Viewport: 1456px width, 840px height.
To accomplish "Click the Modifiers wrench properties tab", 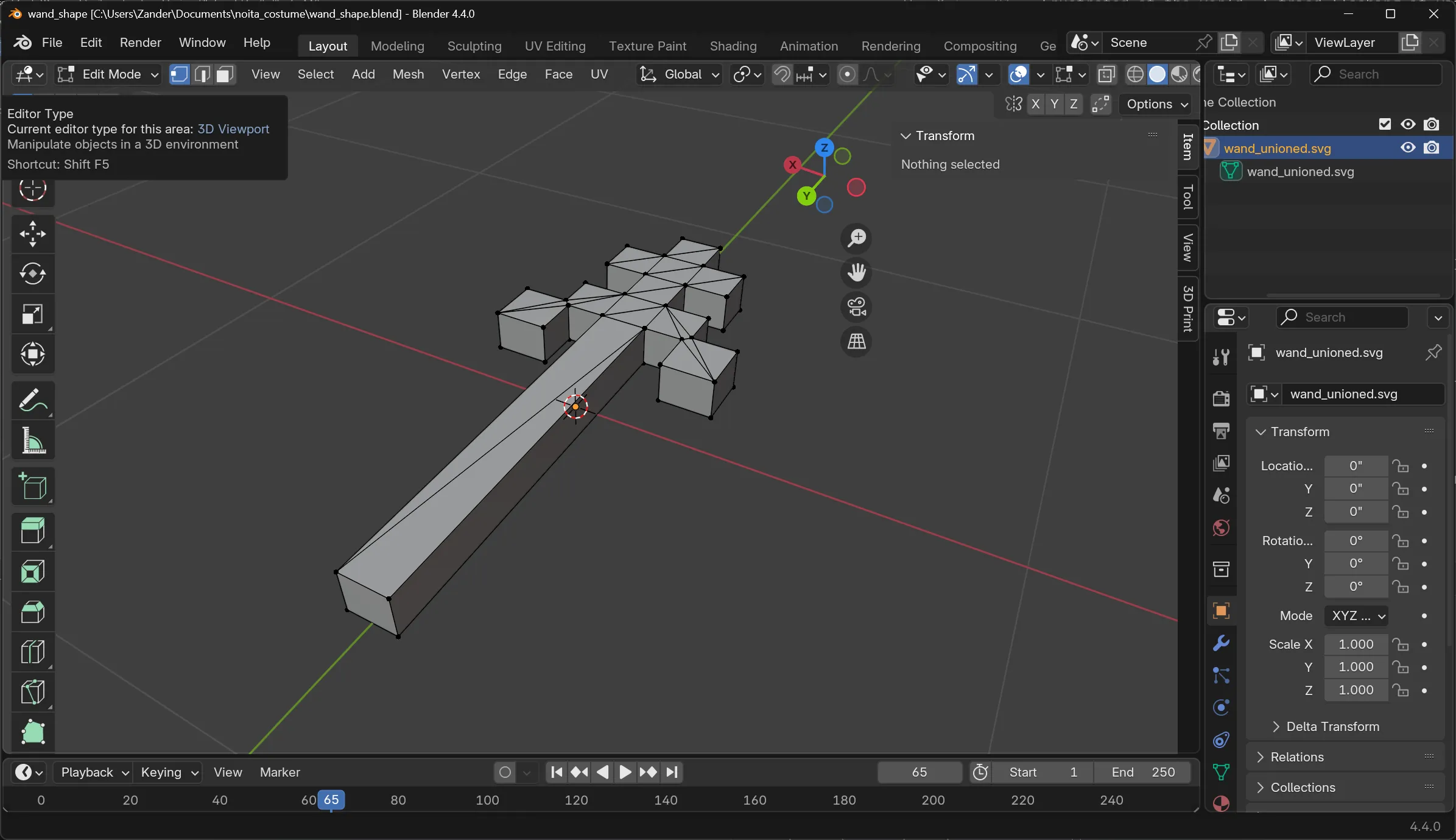I will (1221, 643).
